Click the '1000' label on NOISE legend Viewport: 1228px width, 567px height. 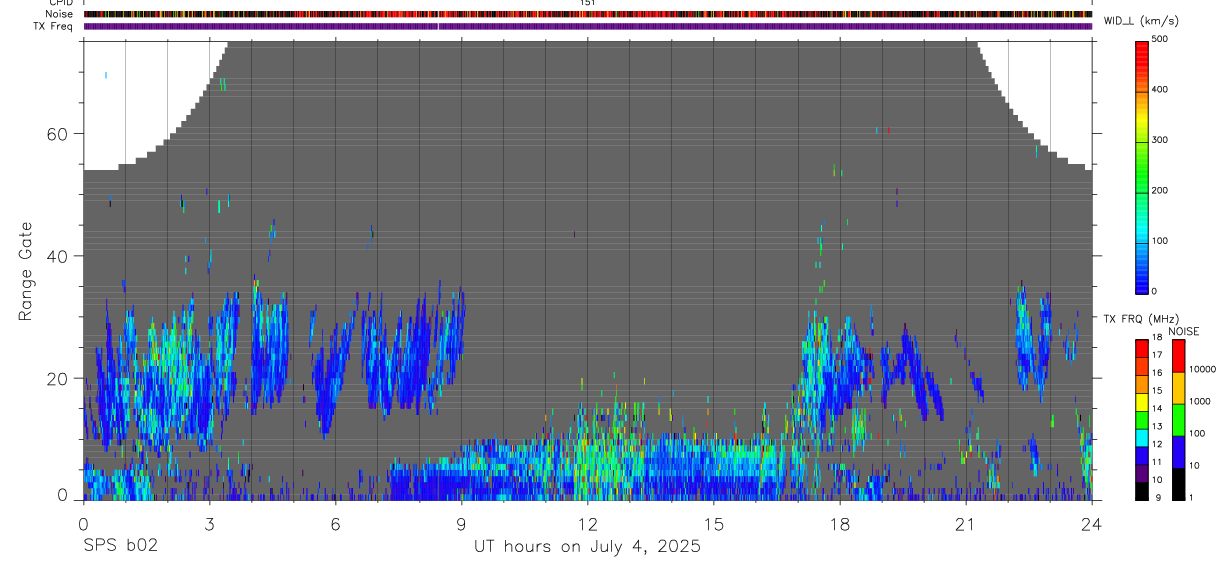click(x=1201, y=402)
